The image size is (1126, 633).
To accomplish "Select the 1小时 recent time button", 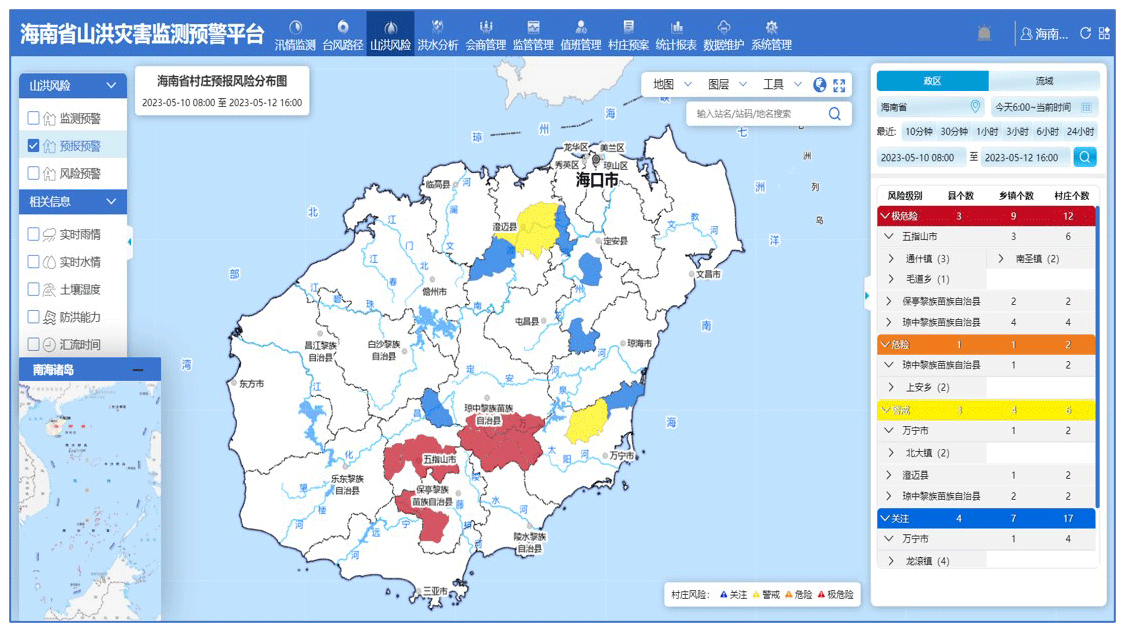I will [987, 132].
